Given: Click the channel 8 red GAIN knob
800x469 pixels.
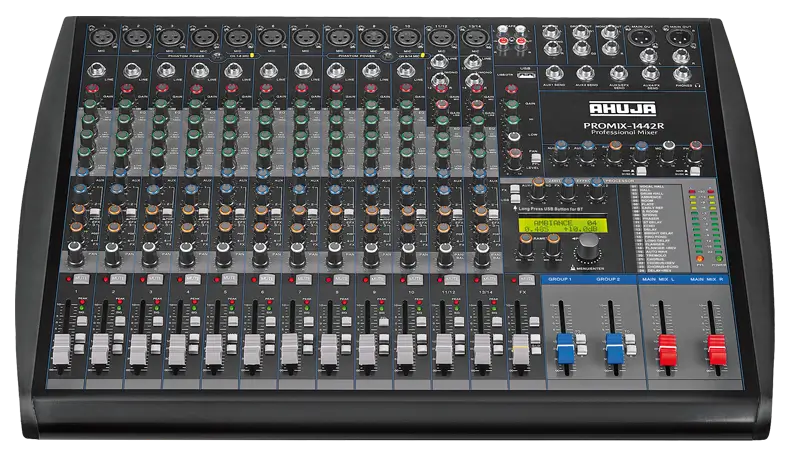Looking at the screenshot, I should (335, 90).
